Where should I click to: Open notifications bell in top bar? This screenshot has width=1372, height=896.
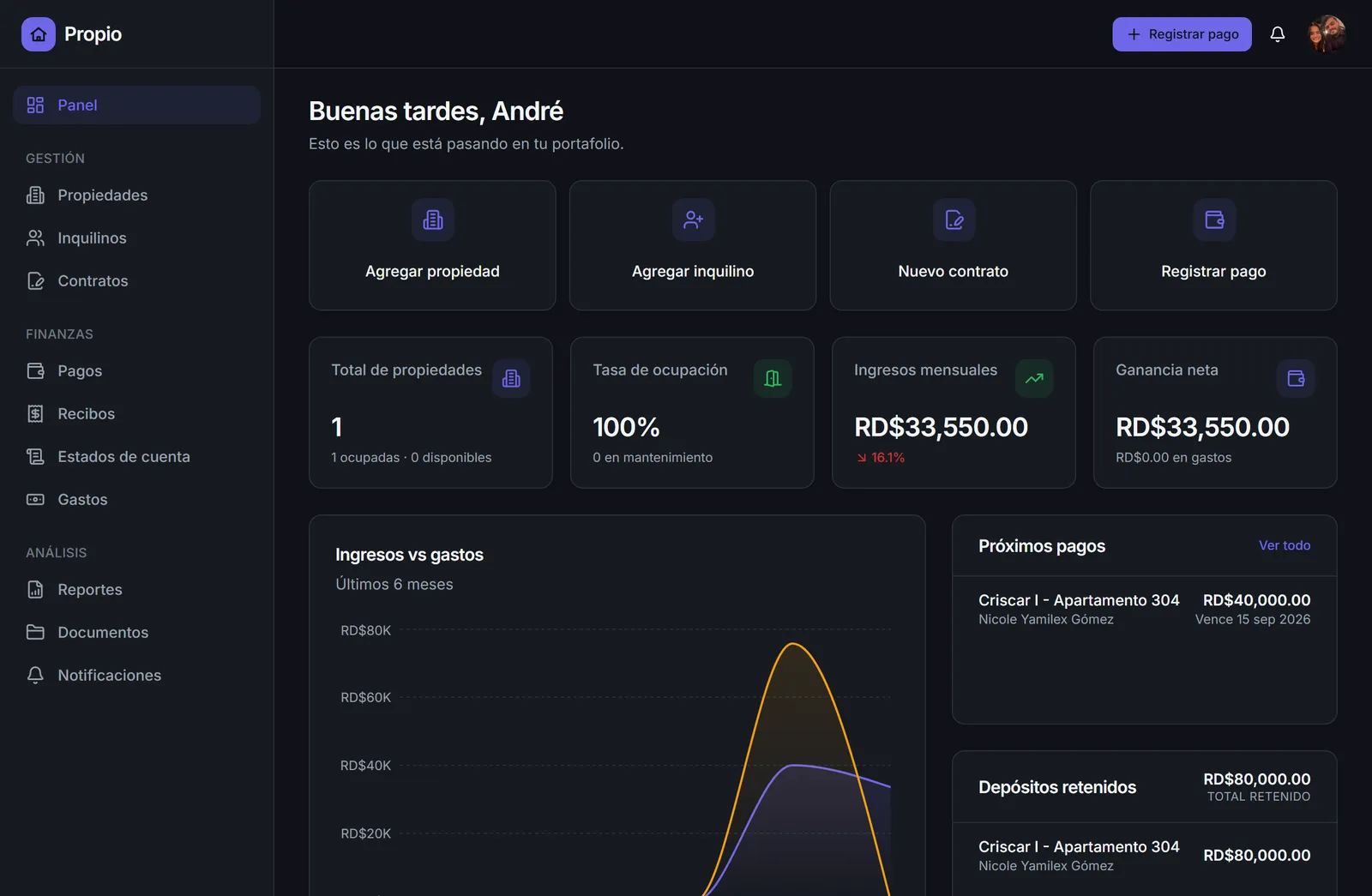1278,34
